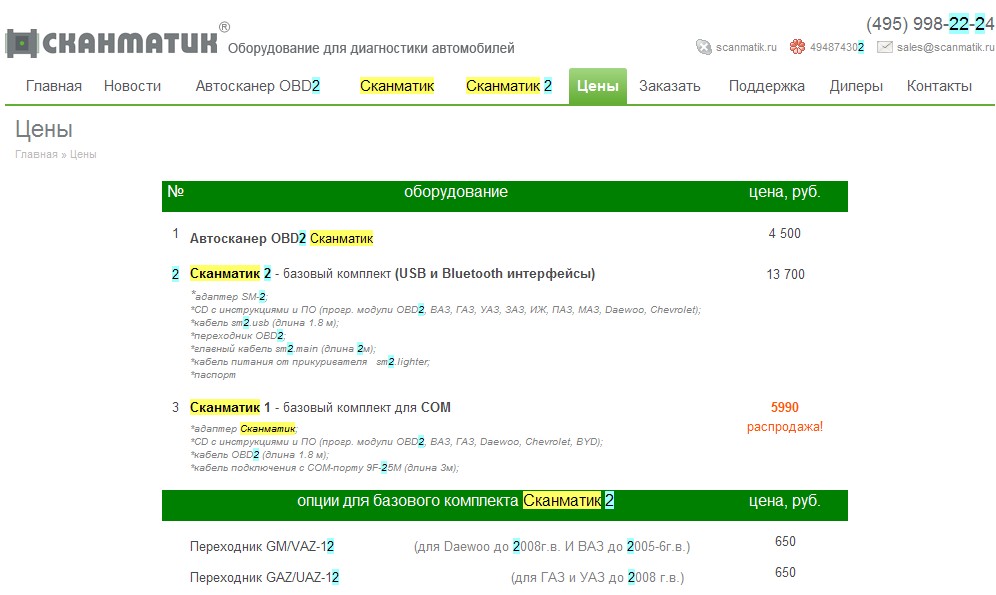996x595 pixels.
Task: Click the scanmatik.ru Skype name
Action: click(746, 47)
